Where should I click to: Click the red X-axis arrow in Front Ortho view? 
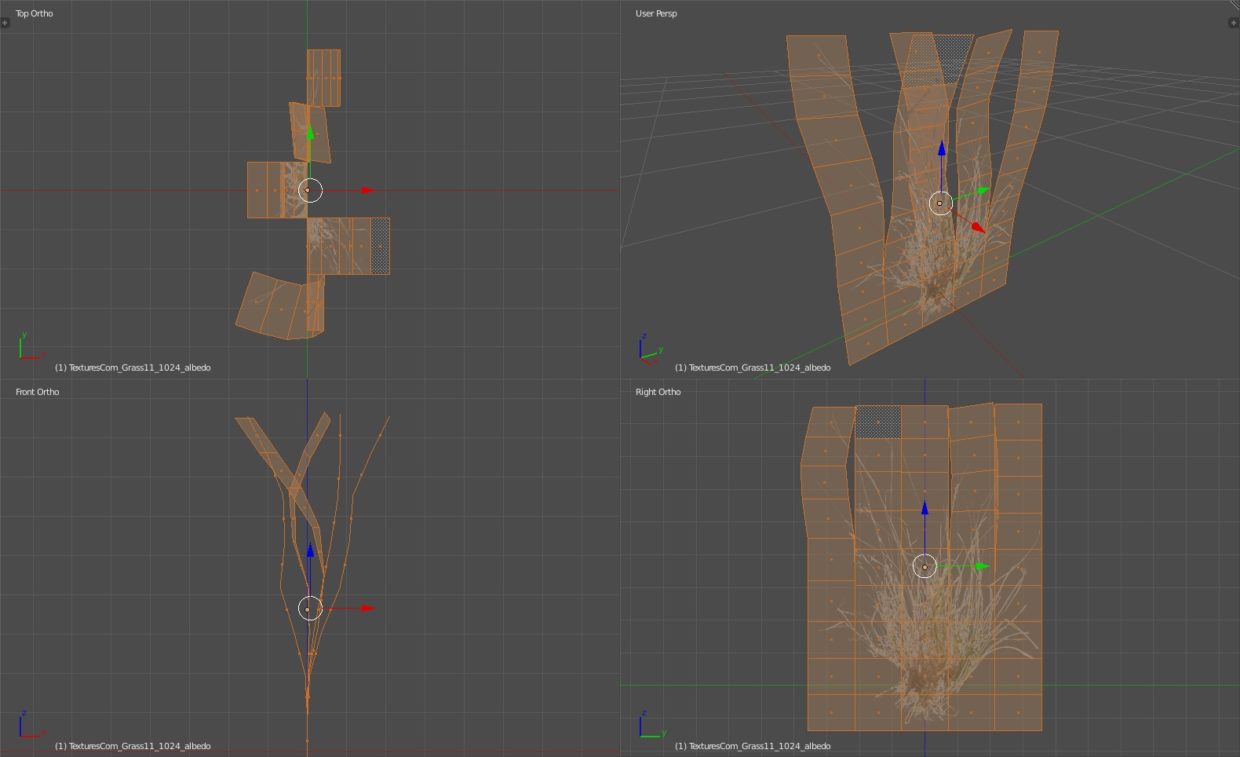point(365,606)
